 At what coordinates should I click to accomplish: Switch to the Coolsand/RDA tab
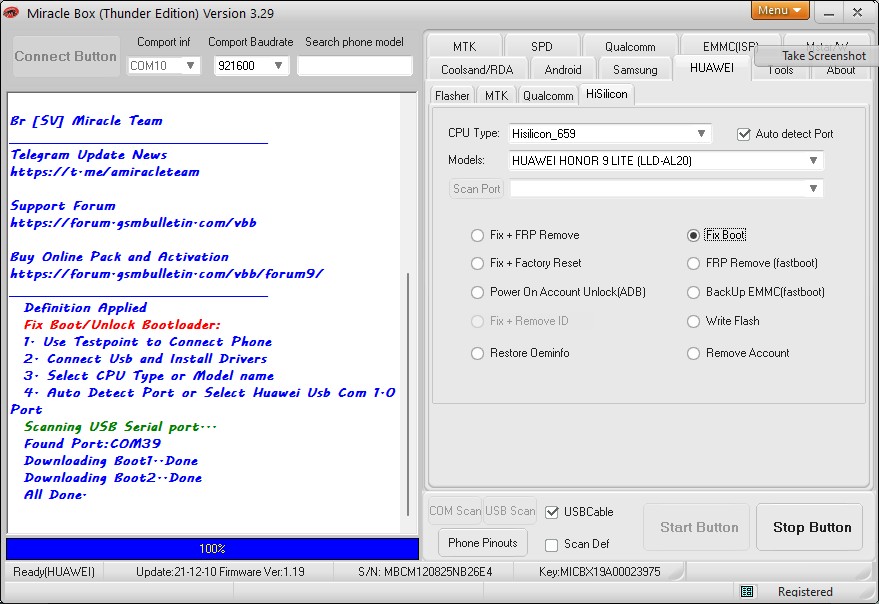(x=477, y=70)
